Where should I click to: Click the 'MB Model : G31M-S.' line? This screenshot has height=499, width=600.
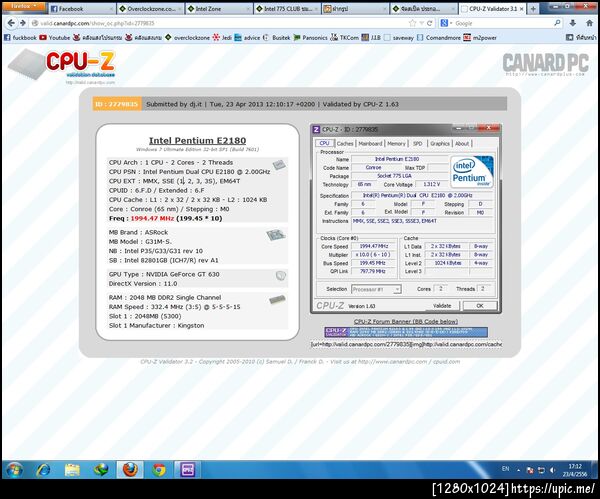140,241
